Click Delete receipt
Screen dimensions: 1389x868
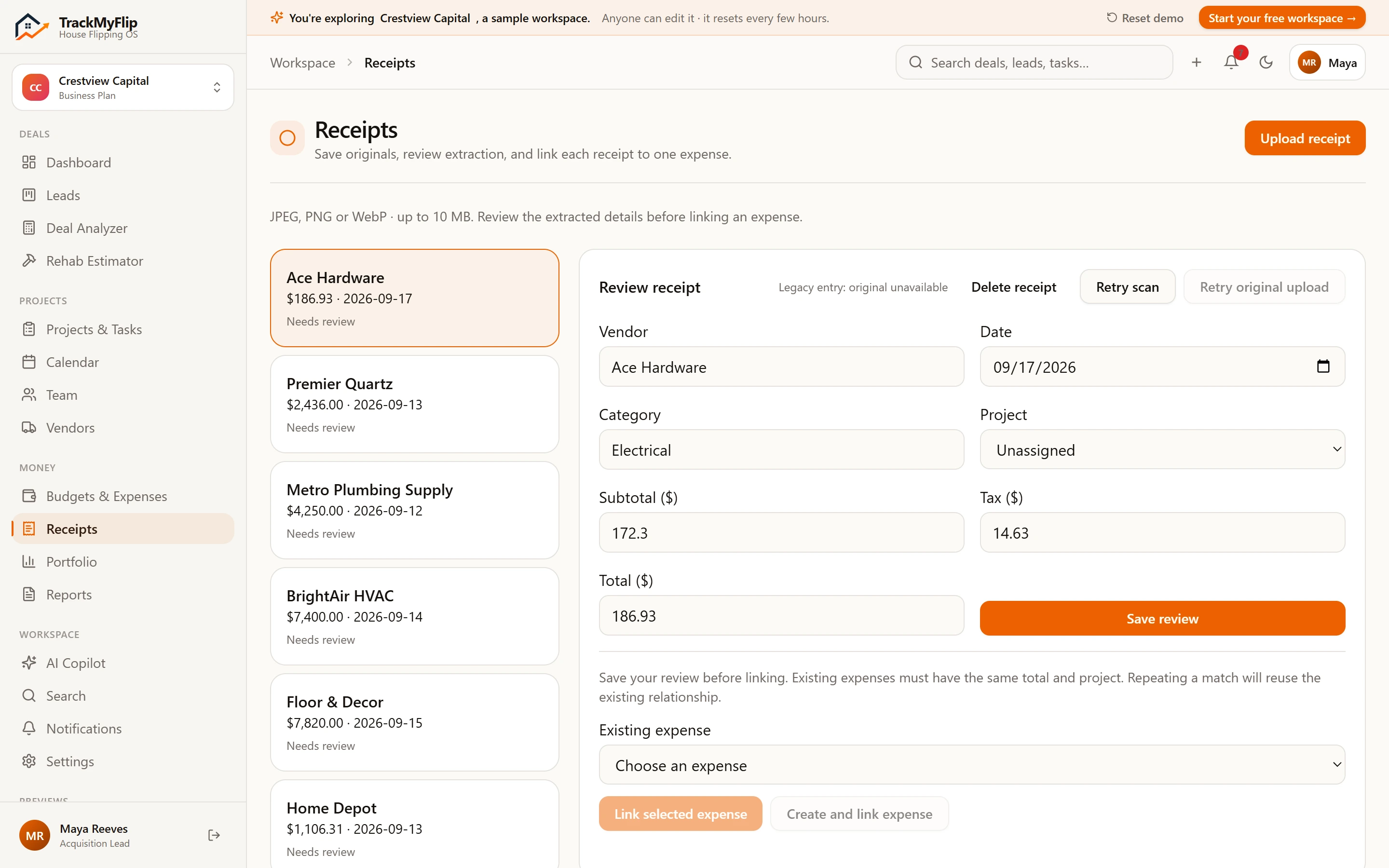1014,287
